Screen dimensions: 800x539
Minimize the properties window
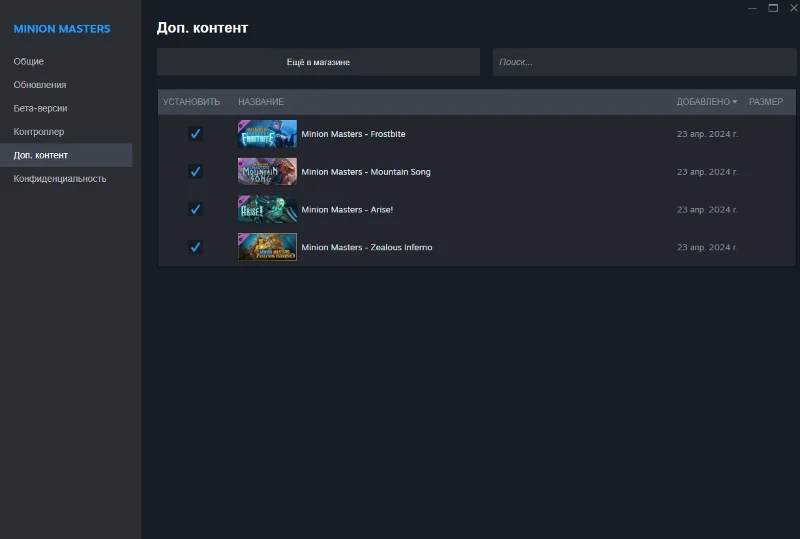[752, 8]
